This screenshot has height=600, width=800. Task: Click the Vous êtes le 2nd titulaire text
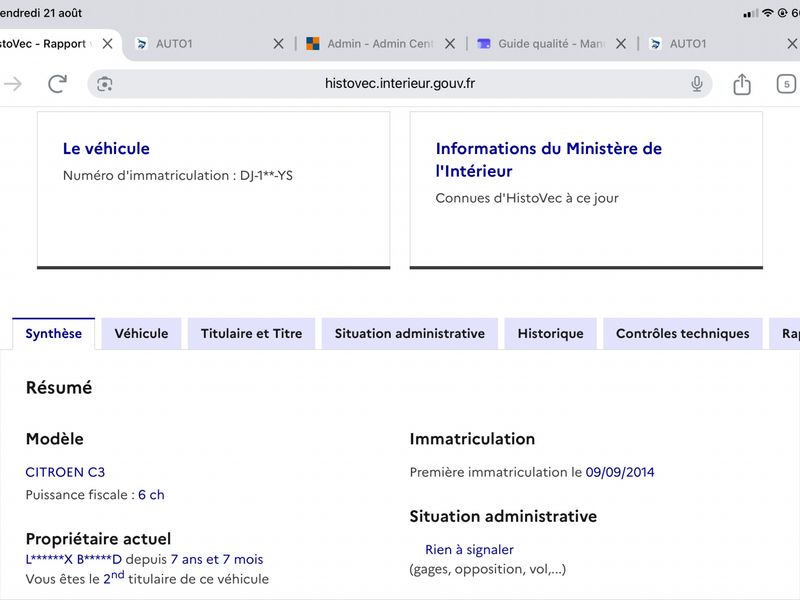147,578
